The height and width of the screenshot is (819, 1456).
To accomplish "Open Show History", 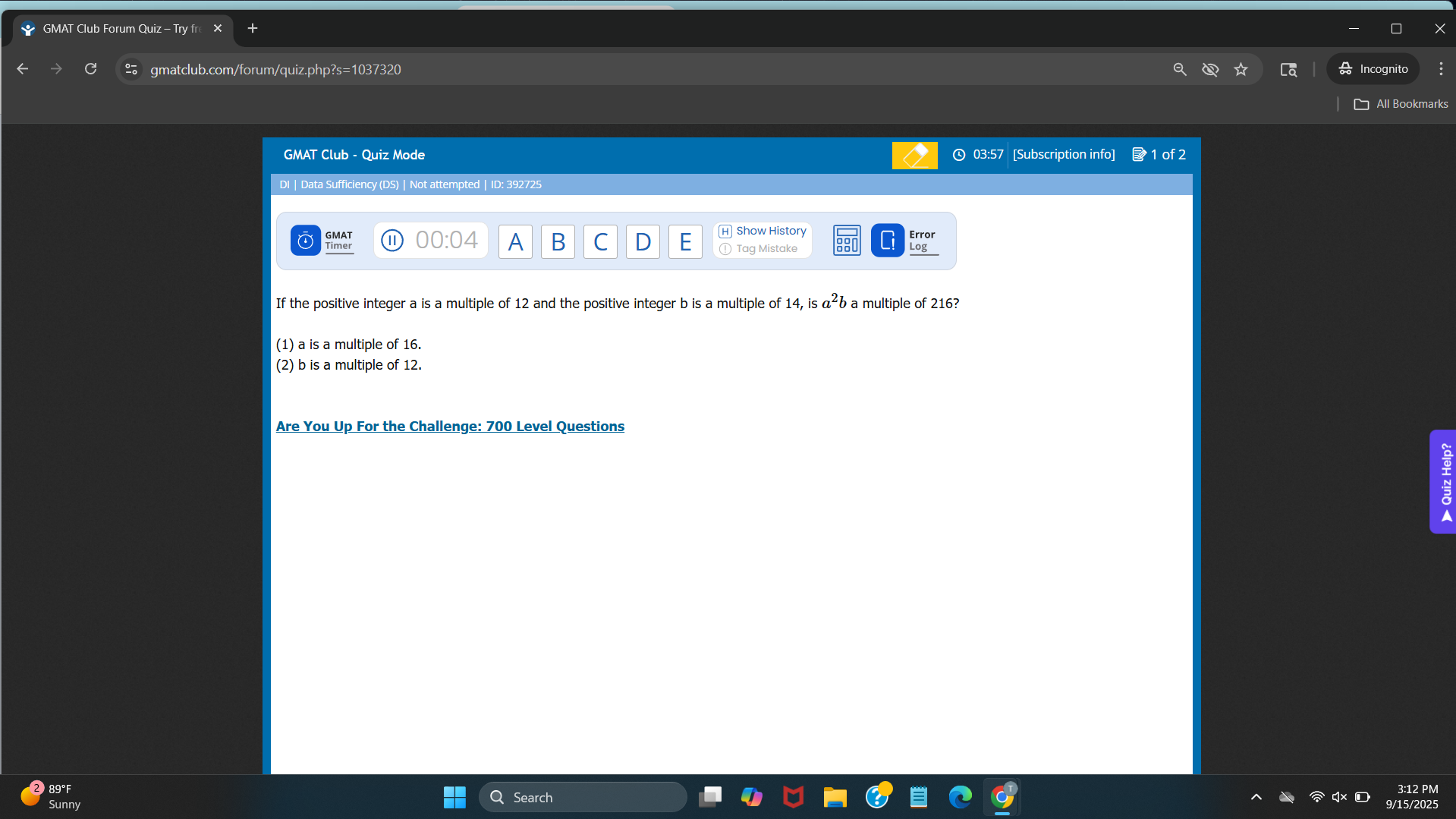I will pos(763,231).
